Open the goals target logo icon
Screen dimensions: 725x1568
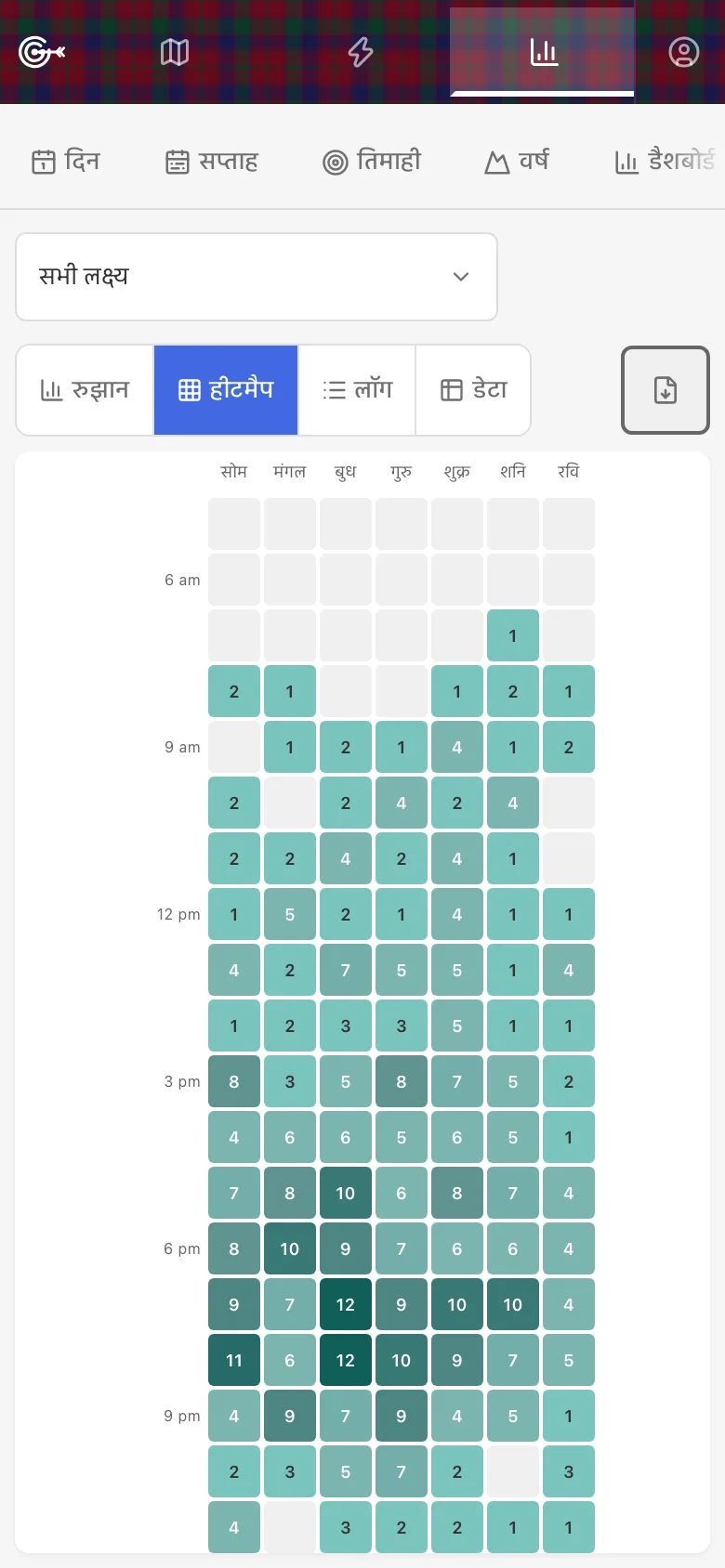point(42,52)
